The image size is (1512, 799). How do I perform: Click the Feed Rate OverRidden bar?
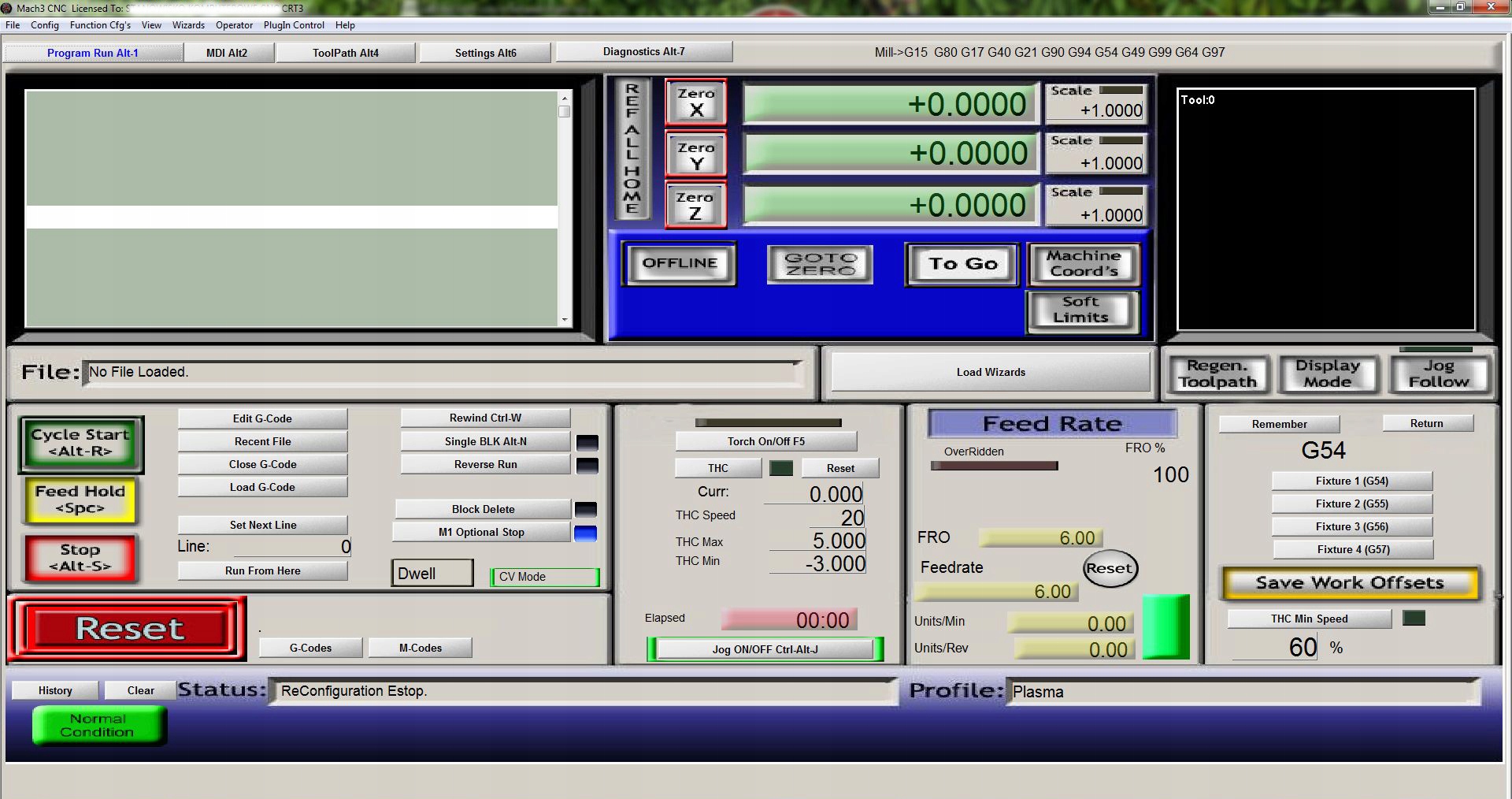click(x=994, y=466)
